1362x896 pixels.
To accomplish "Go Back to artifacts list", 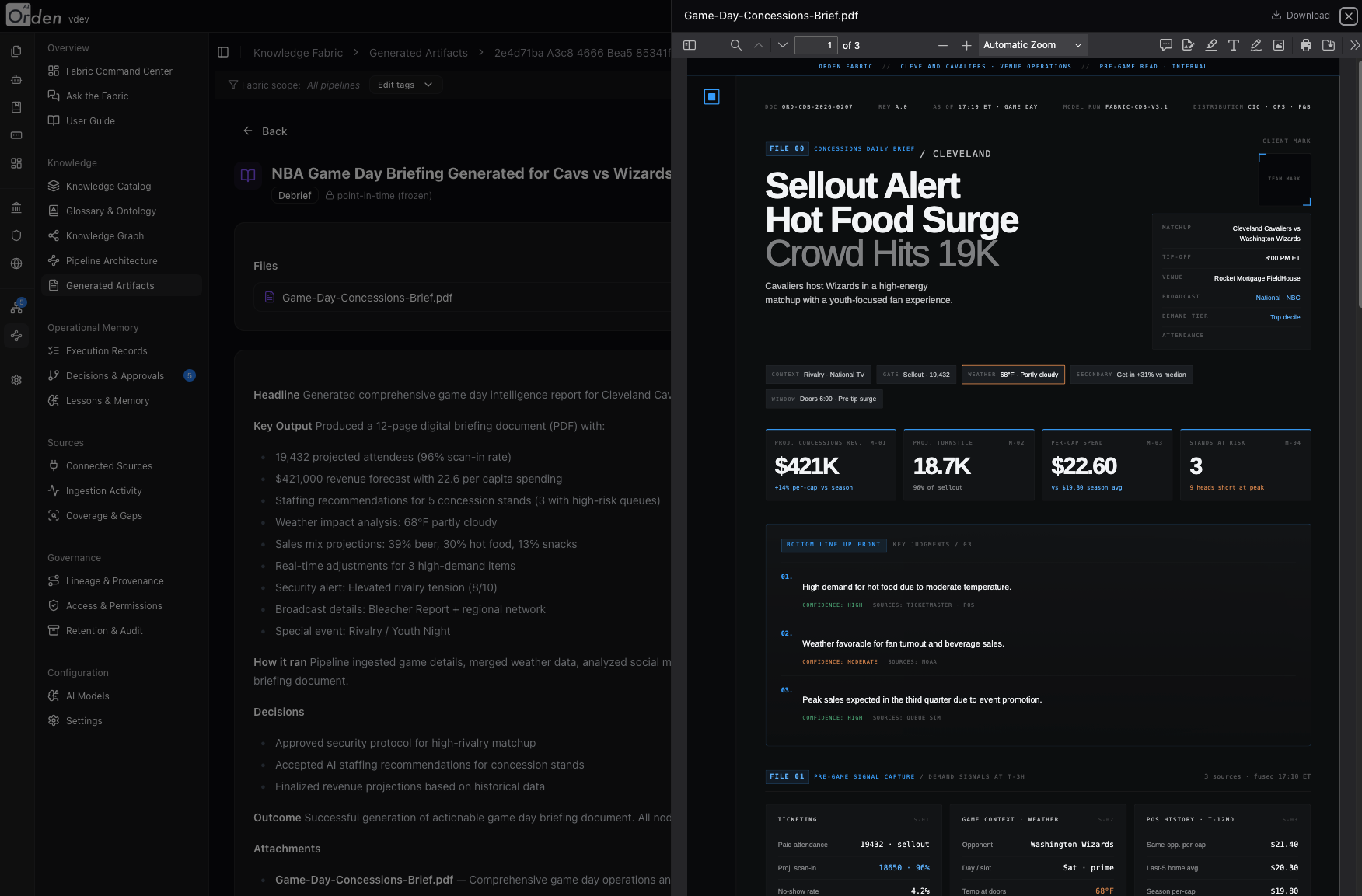I will click(x=265, y=131).
